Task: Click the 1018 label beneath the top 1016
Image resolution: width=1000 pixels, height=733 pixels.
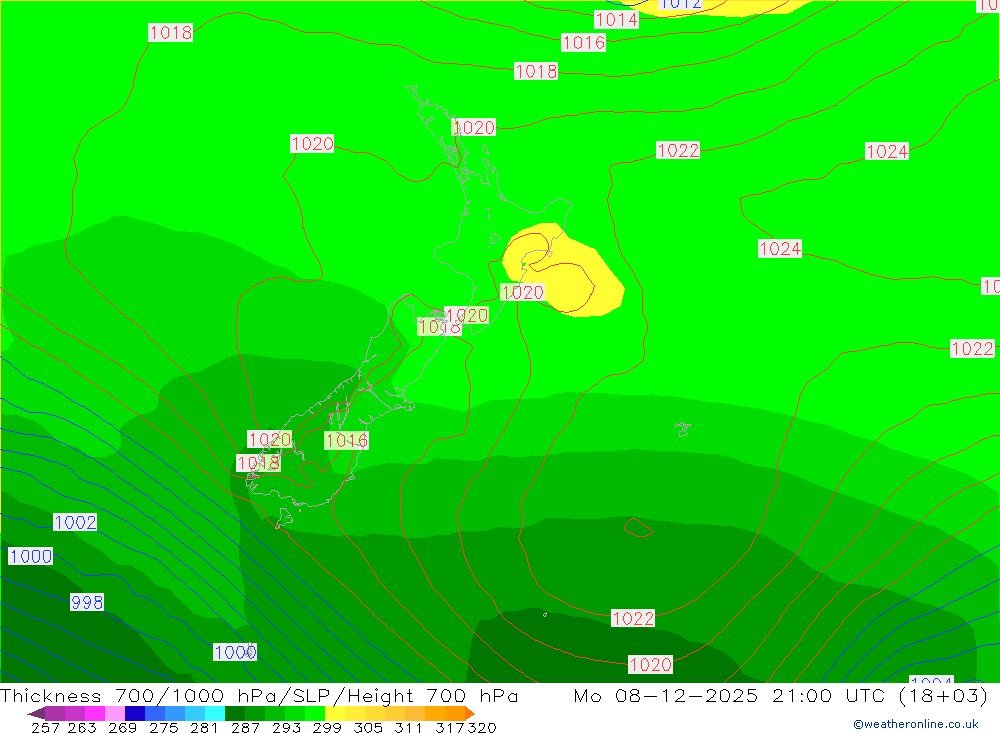Action: tap(536, 71)
